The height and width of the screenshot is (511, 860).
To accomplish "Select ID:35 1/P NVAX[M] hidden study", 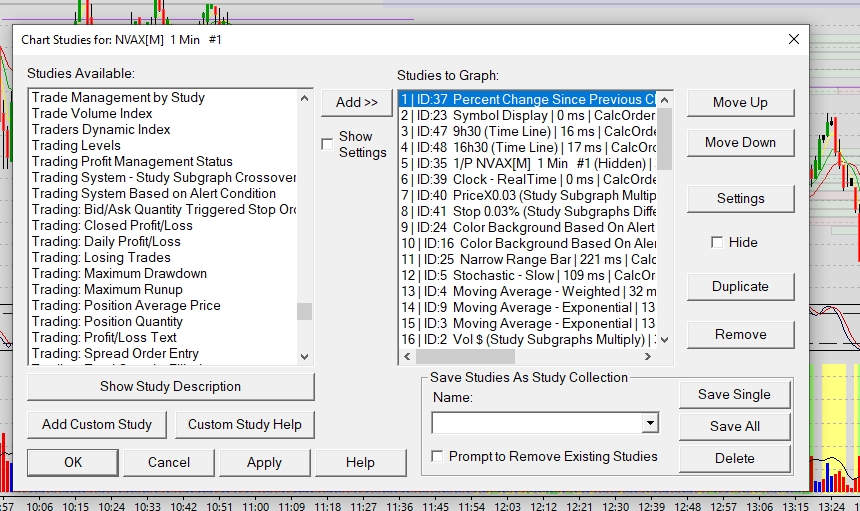I will tap(528, 163).
